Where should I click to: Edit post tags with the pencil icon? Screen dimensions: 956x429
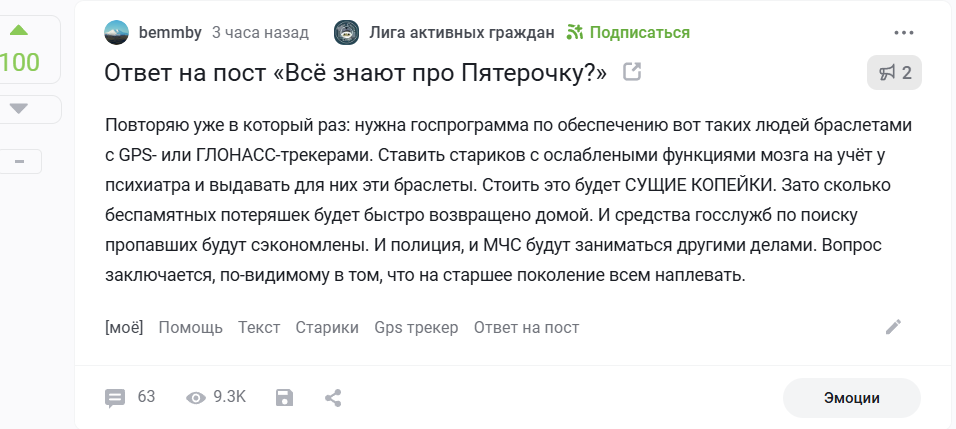pyautogui.click(x=894, y=327)
